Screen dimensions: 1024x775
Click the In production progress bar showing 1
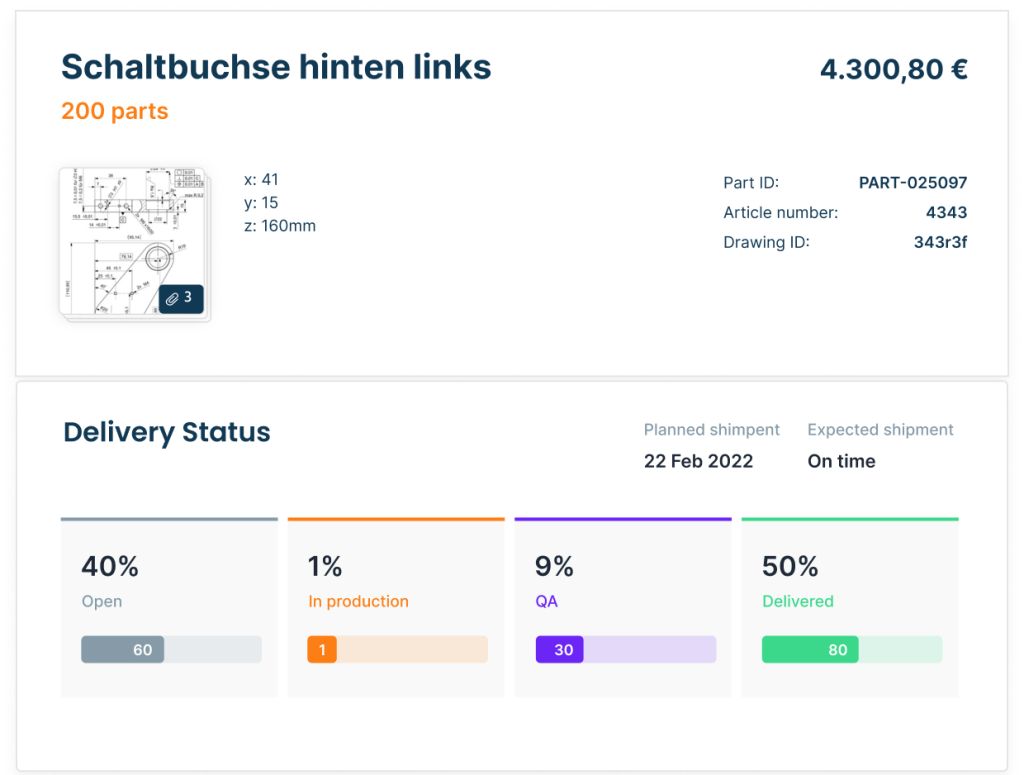[397, 650]
